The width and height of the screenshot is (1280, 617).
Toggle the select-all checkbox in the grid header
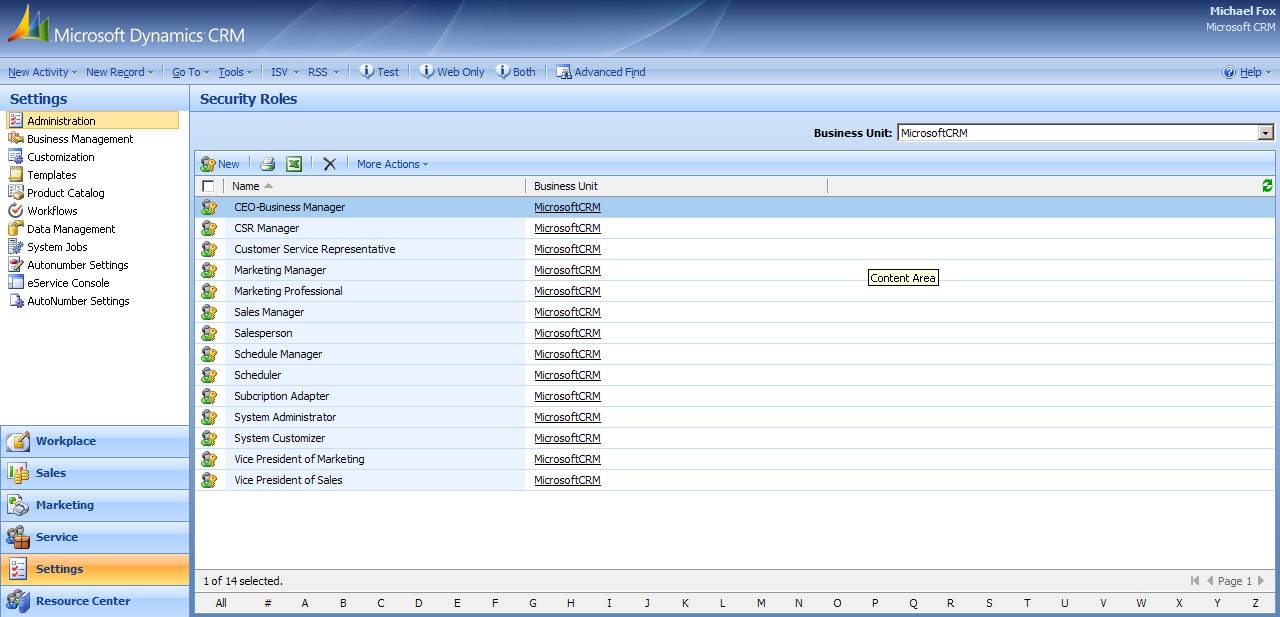(x=208, y=186)
